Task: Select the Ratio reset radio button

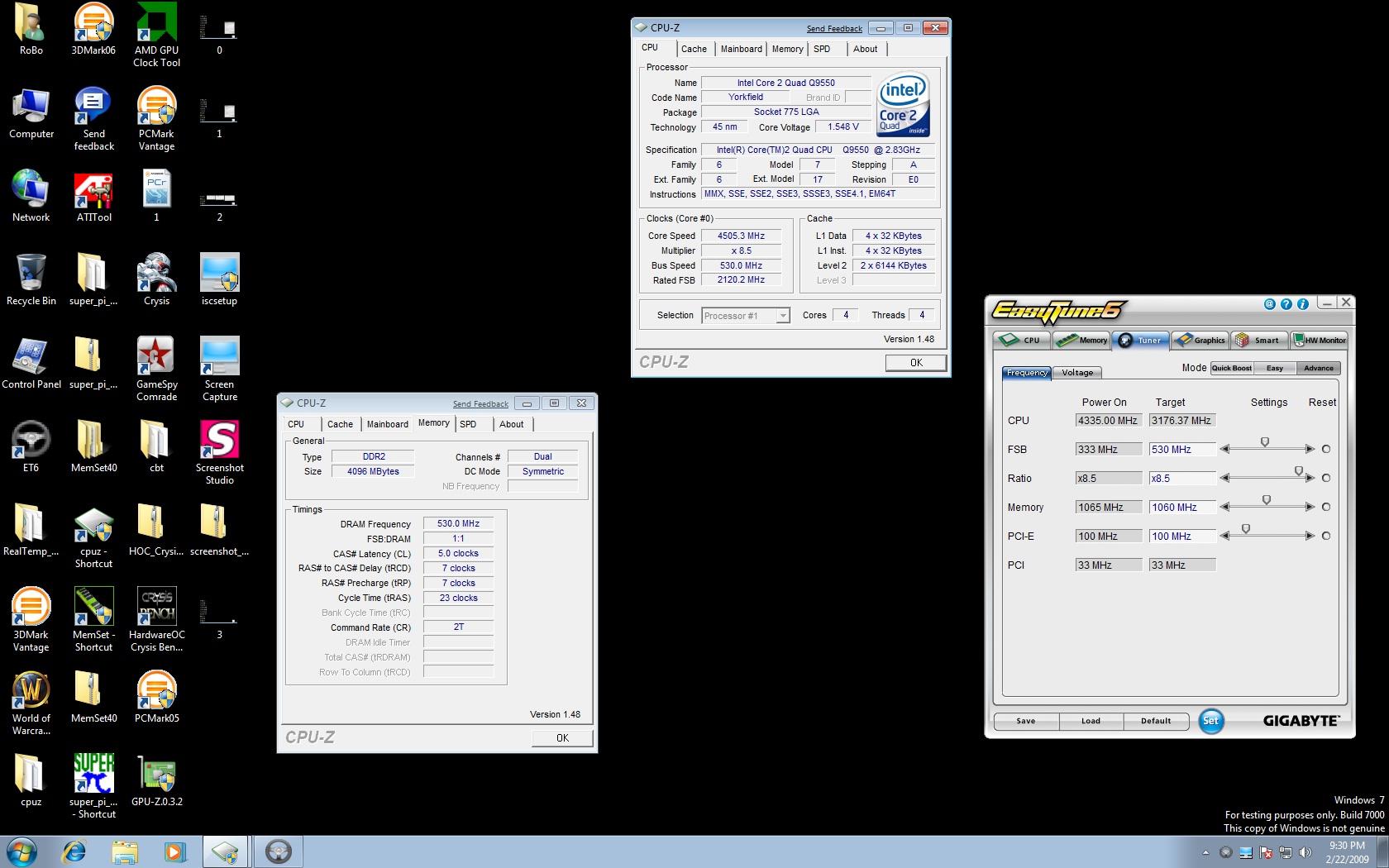Action: coord(1326,478)
